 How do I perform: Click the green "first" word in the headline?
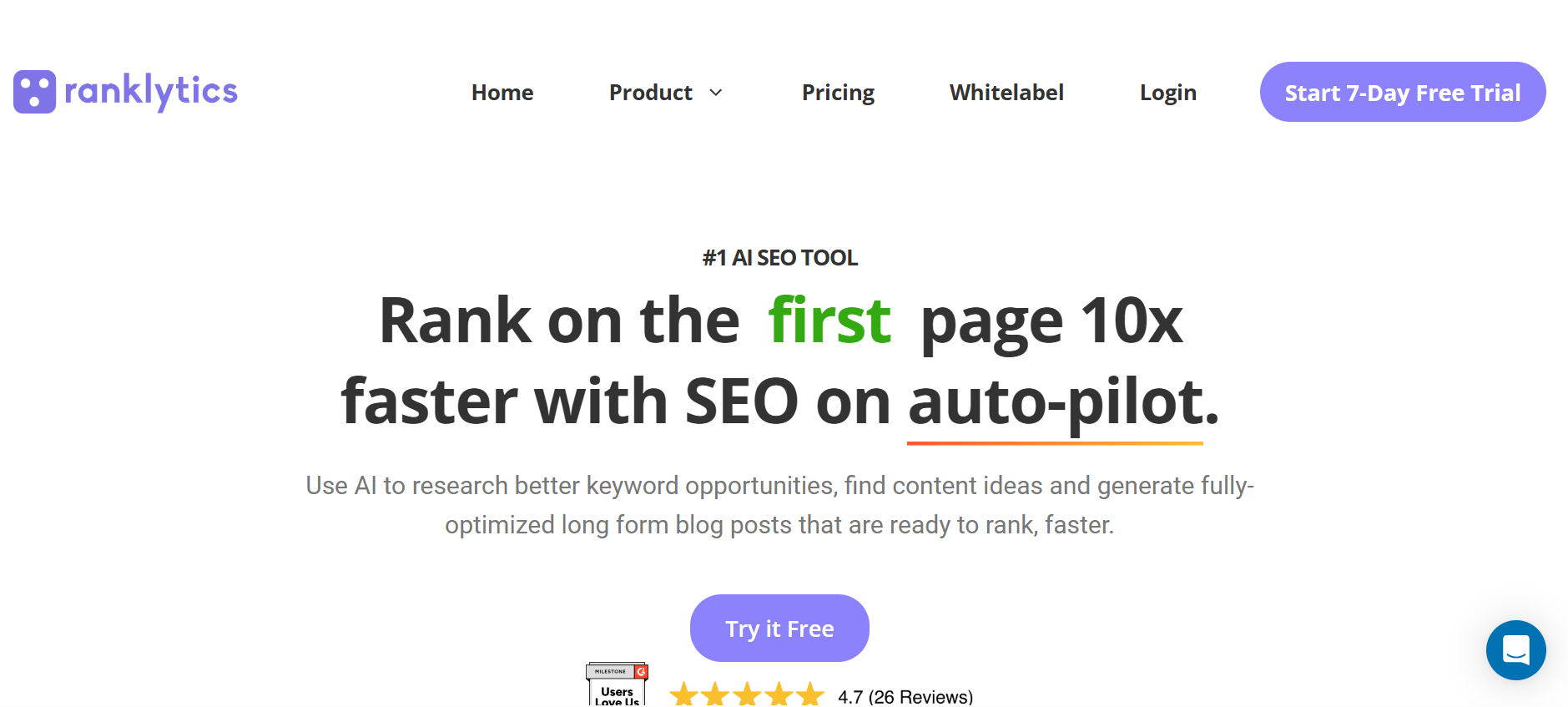pyautogui.click(x=829, y=320)
